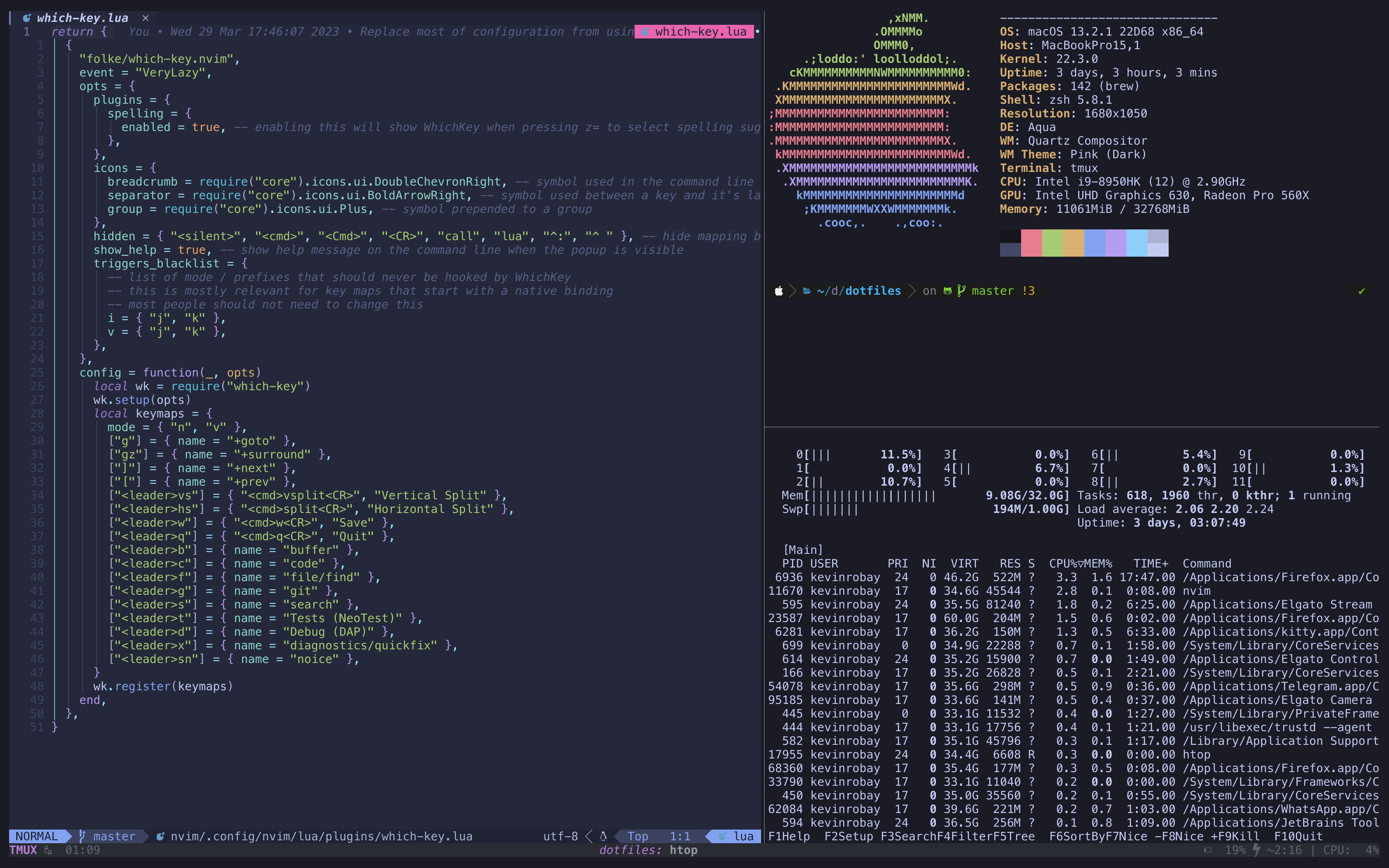This screenshot has width=1389, height=868.
Task: Click the lightning bolt charging icon in tmux status
Action: pyautogui.click(x=1256, y=850)
